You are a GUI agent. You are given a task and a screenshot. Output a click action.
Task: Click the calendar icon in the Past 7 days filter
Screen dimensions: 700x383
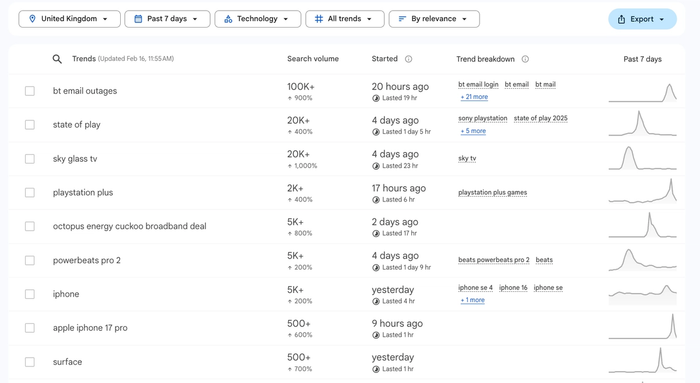(x=138, y=19)
